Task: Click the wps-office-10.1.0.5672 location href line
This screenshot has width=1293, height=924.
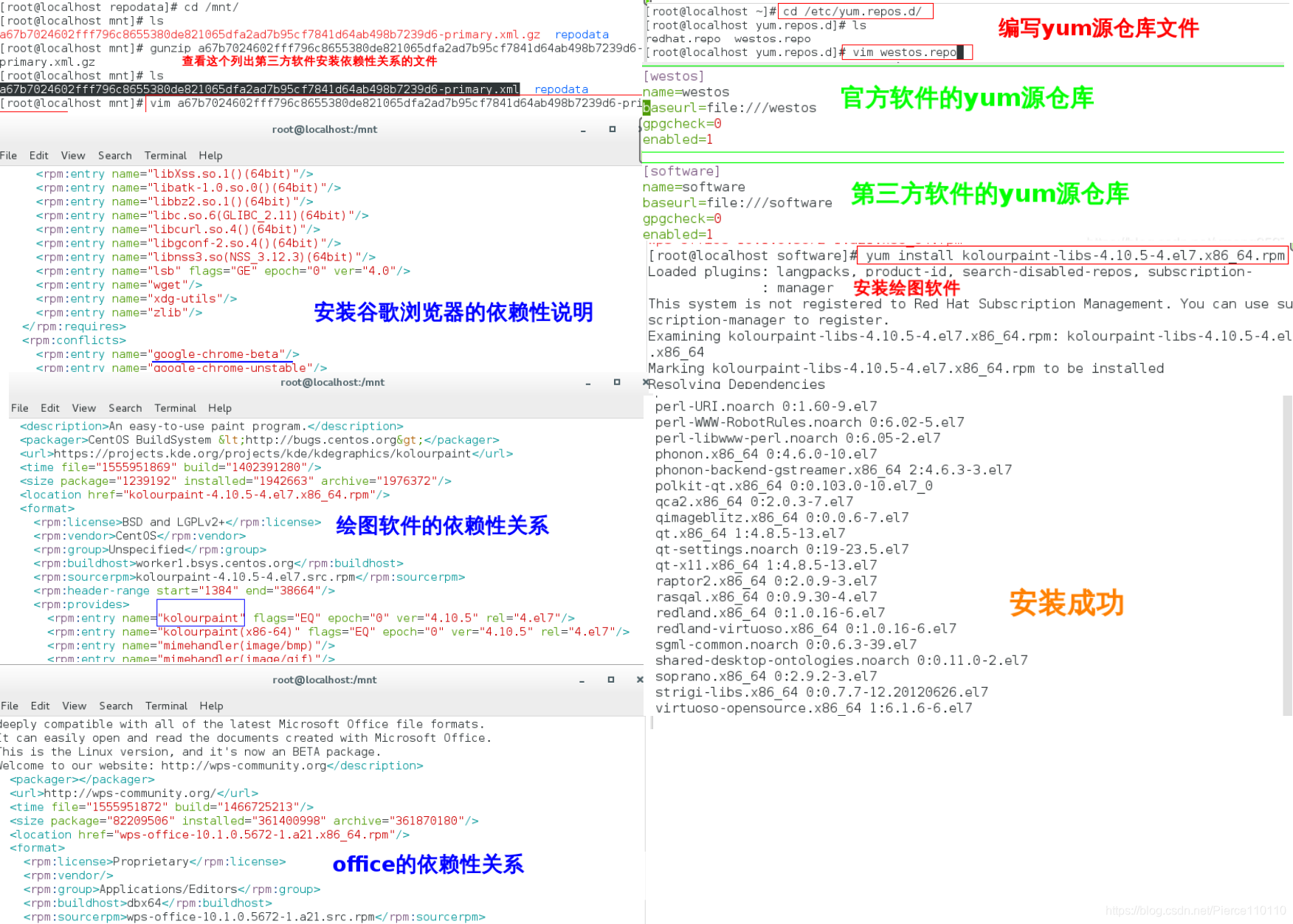Action: click(x=210, y=835)
